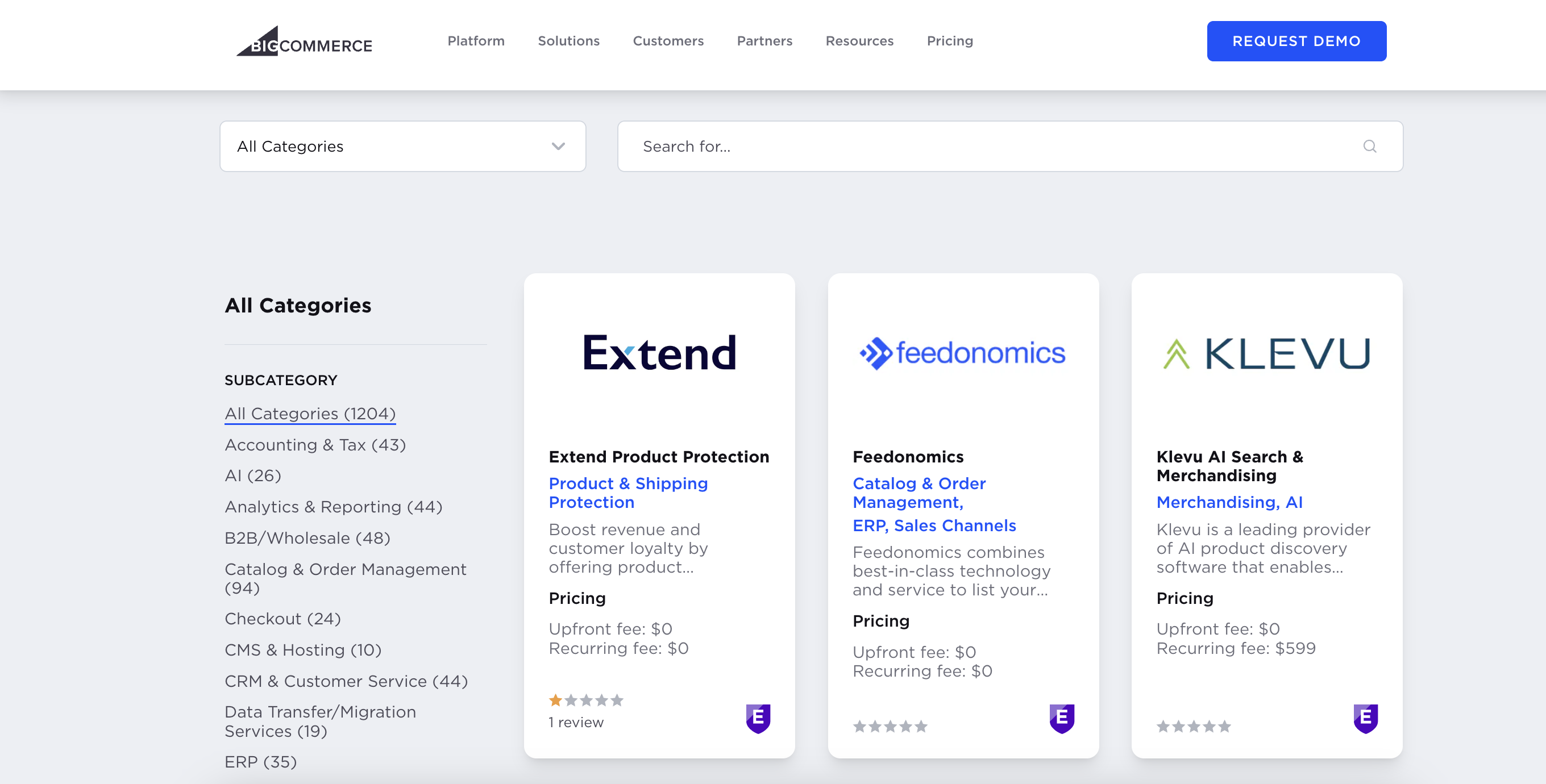Open the Feedonomics app title

click(908, 457)
